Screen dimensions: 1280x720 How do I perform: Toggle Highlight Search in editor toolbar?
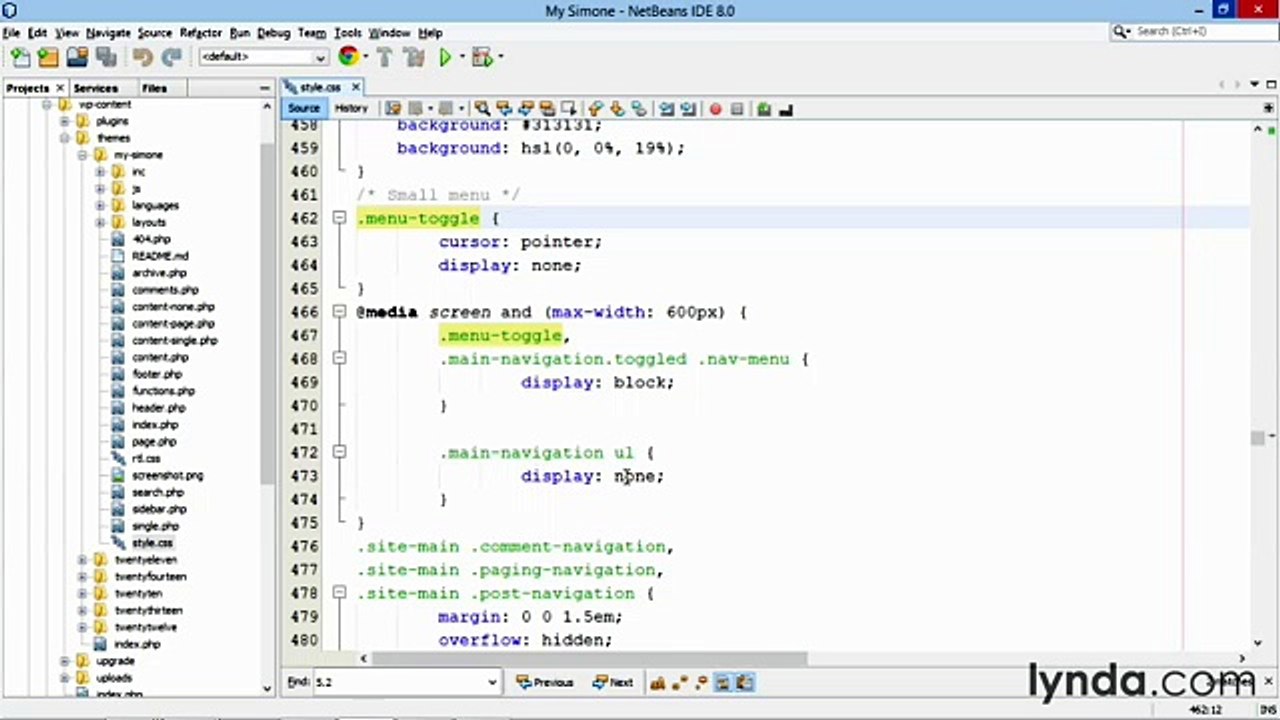[547, 109]
